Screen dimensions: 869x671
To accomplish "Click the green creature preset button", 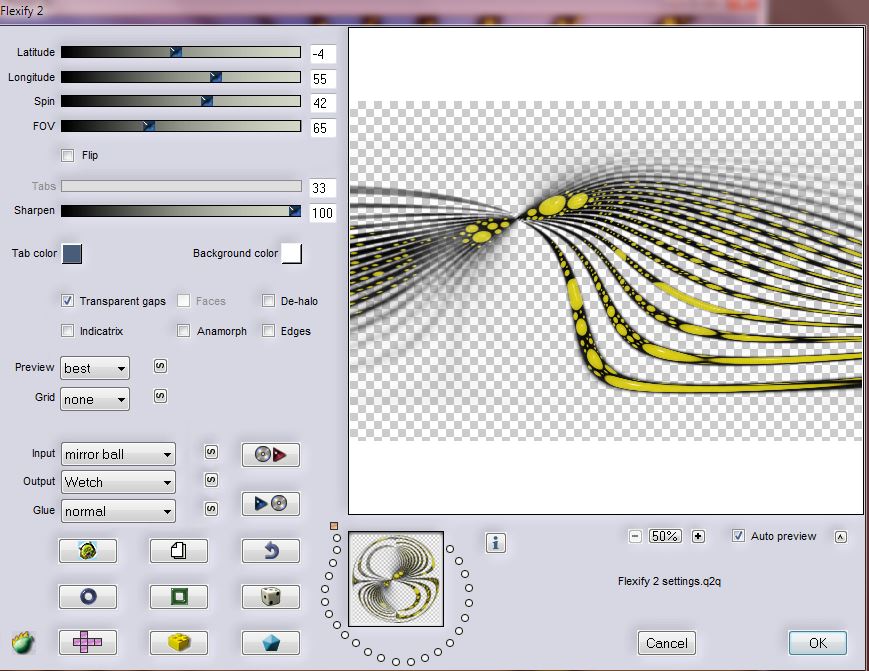I will click(88, 551).
